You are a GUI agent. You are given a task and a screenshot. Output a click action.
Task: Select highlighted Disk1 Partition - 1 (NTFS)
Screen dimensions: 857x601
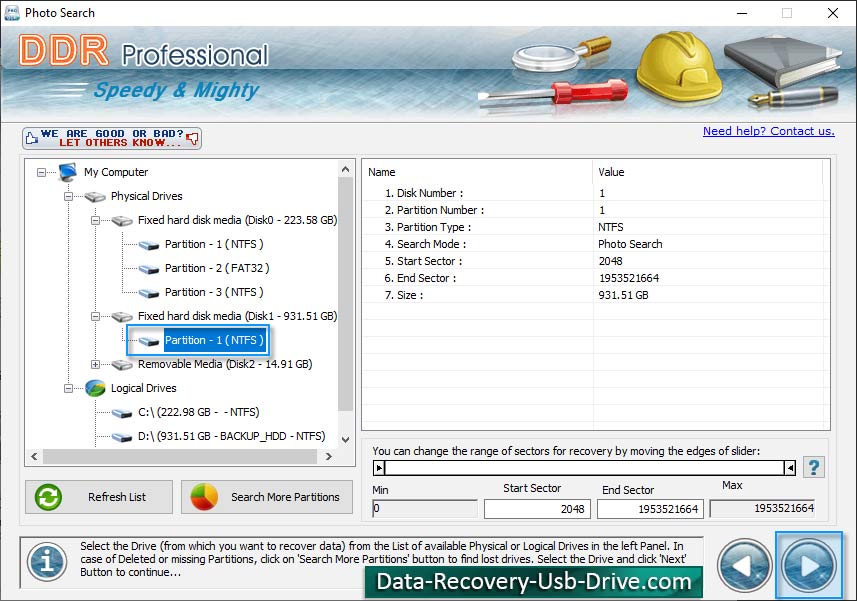point(214,340)
